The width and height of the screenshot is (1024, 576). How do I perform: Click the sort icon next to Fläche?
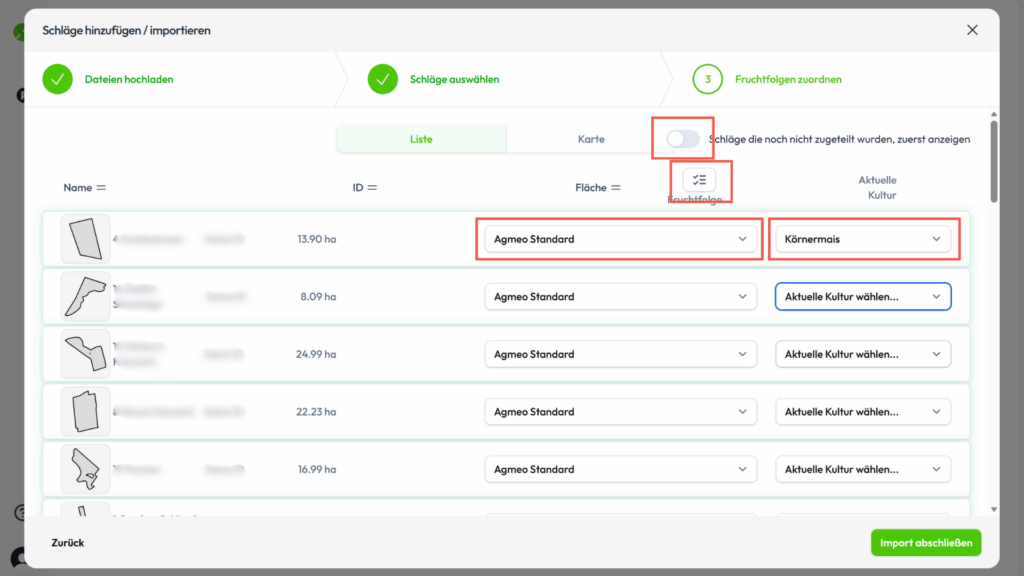pyautogui.click(x=616, y=188)
